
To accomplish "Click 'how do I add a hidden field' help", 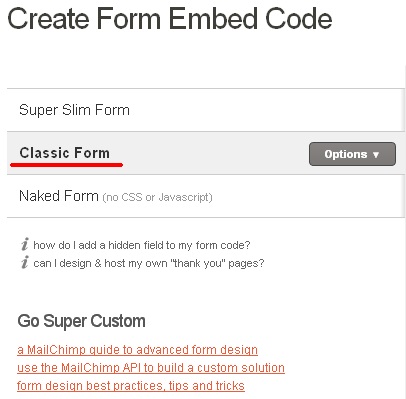I will (142, 245).
